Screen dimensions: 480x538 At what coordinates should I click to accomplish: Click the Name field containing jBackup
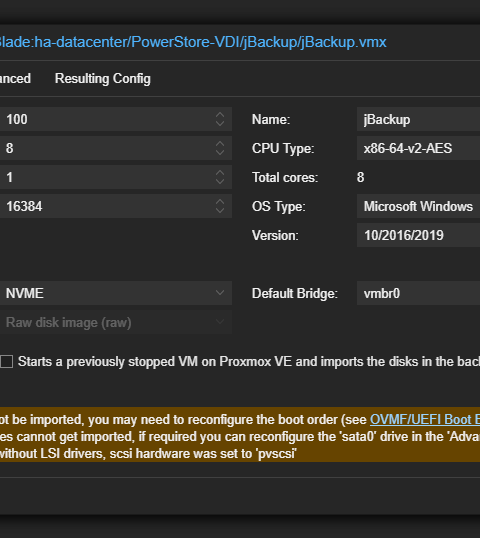pos(418,119)
